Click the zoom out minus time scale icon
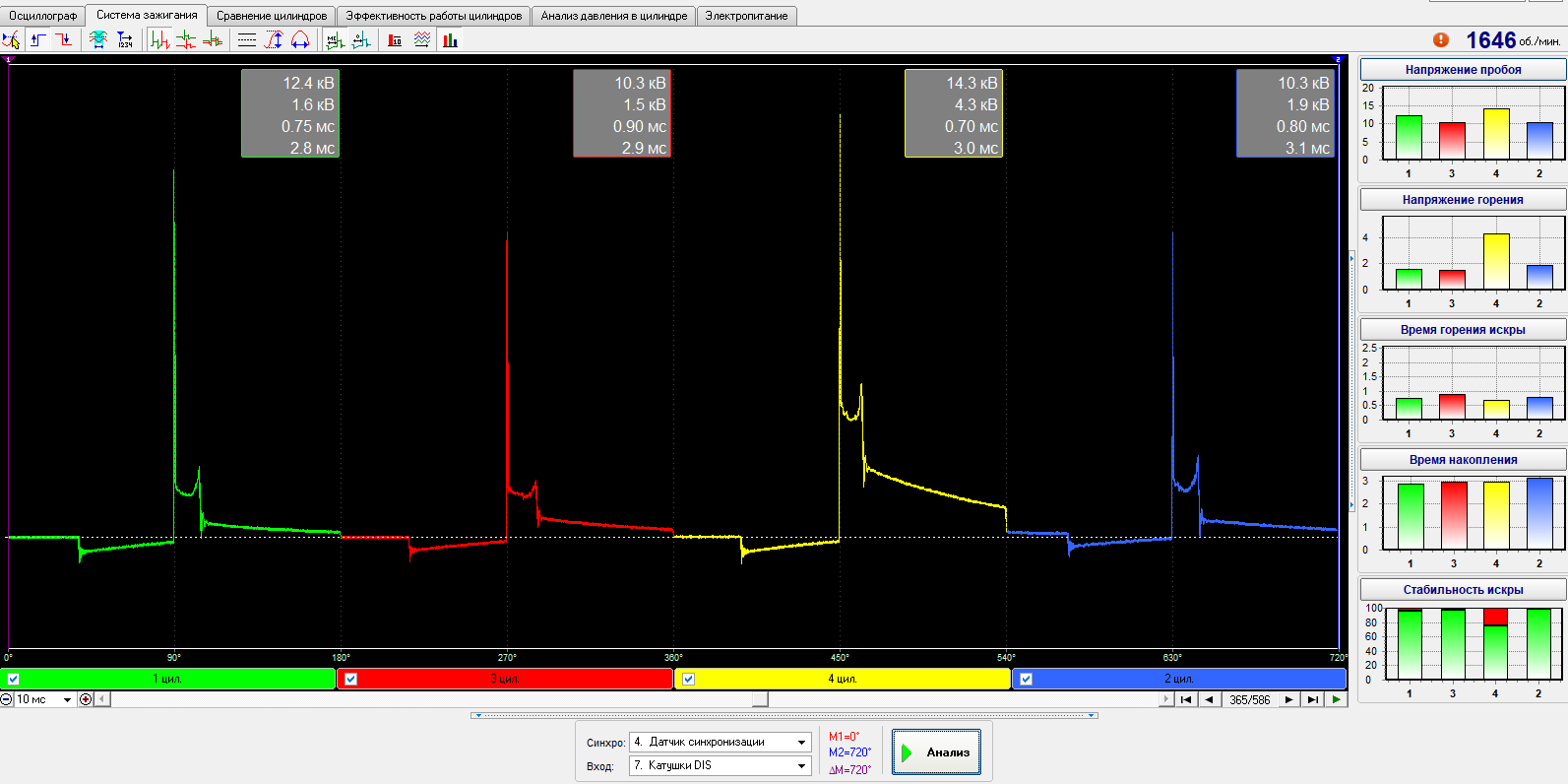The image size is (1568, 784). (7, 699)
